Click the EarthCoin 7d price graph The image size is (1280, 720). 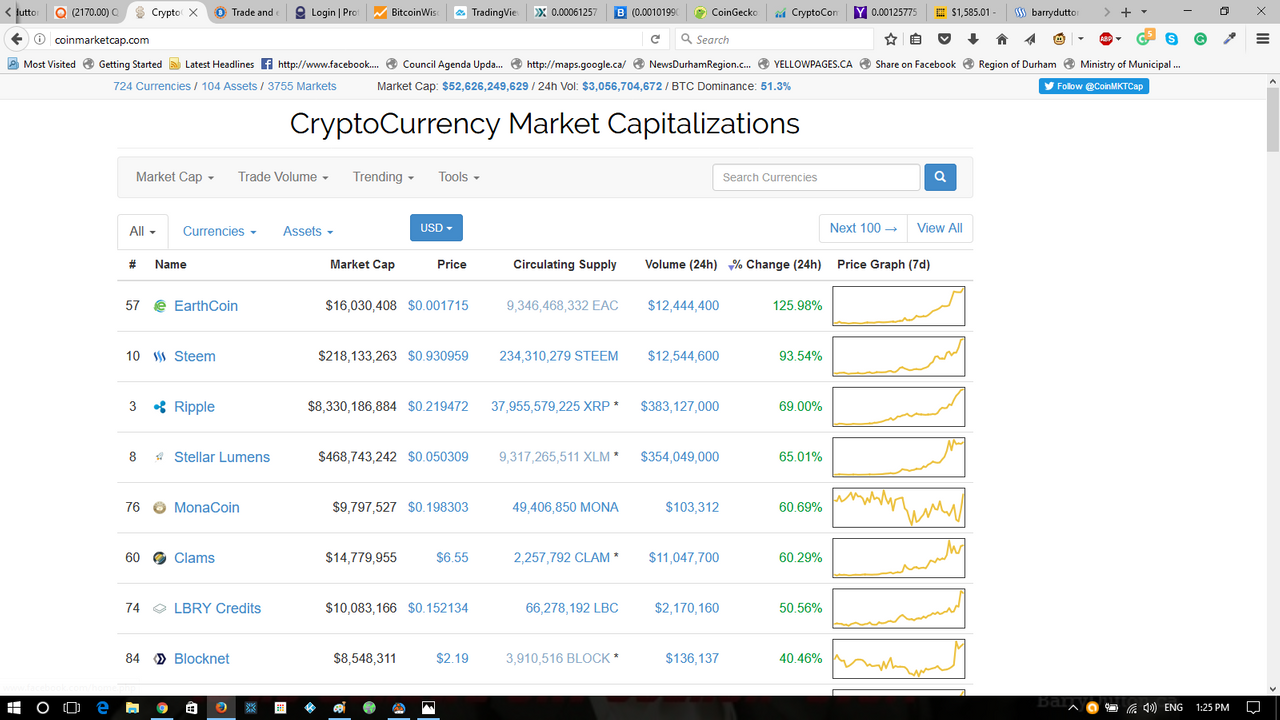pyautogui.click(x=899, y=306)
